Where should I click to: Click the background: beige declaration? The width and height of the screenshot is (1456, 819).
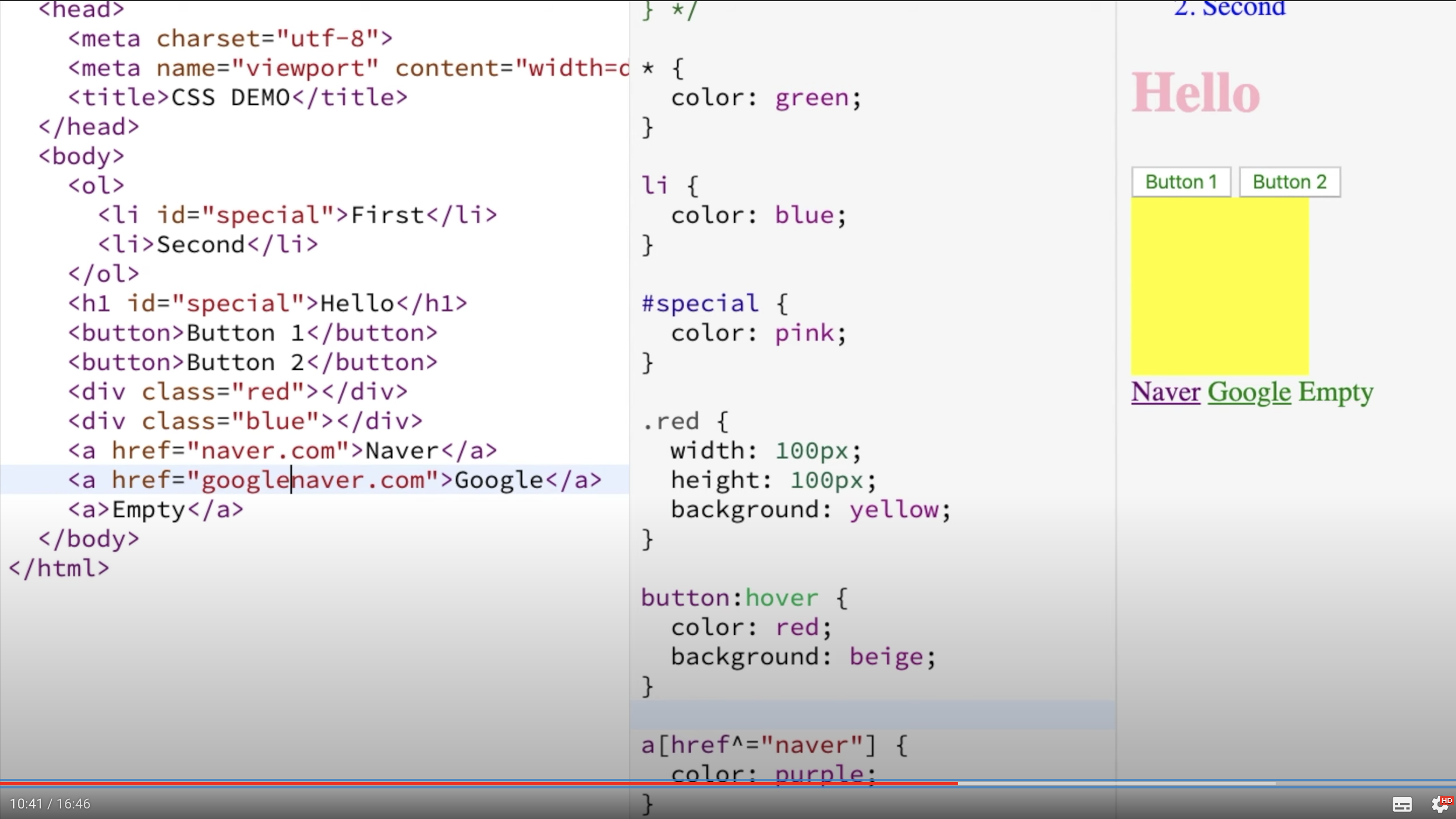click(803, 656)
